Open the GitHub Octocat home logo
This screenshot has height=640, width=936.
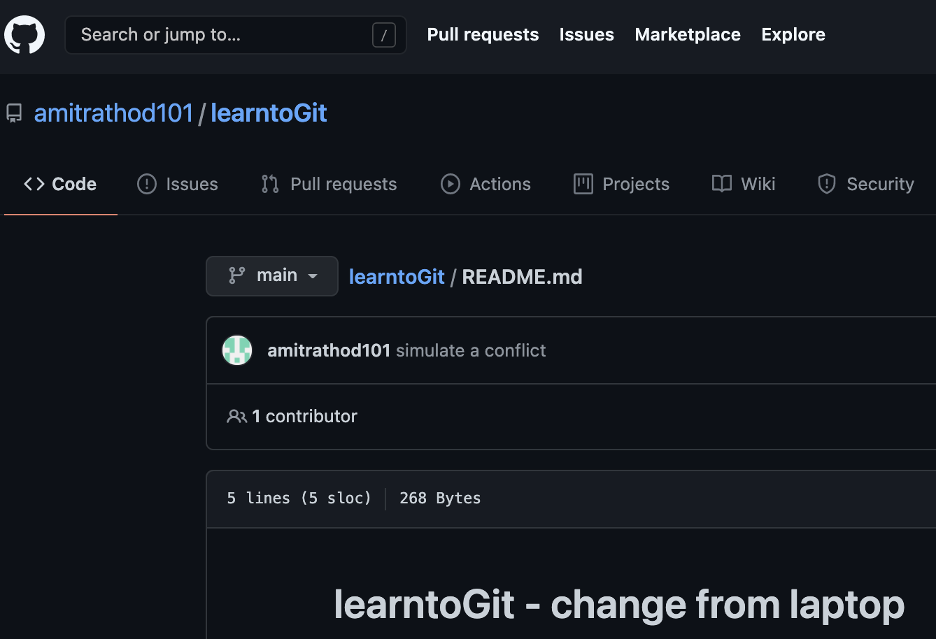click(x=24, y=35)
